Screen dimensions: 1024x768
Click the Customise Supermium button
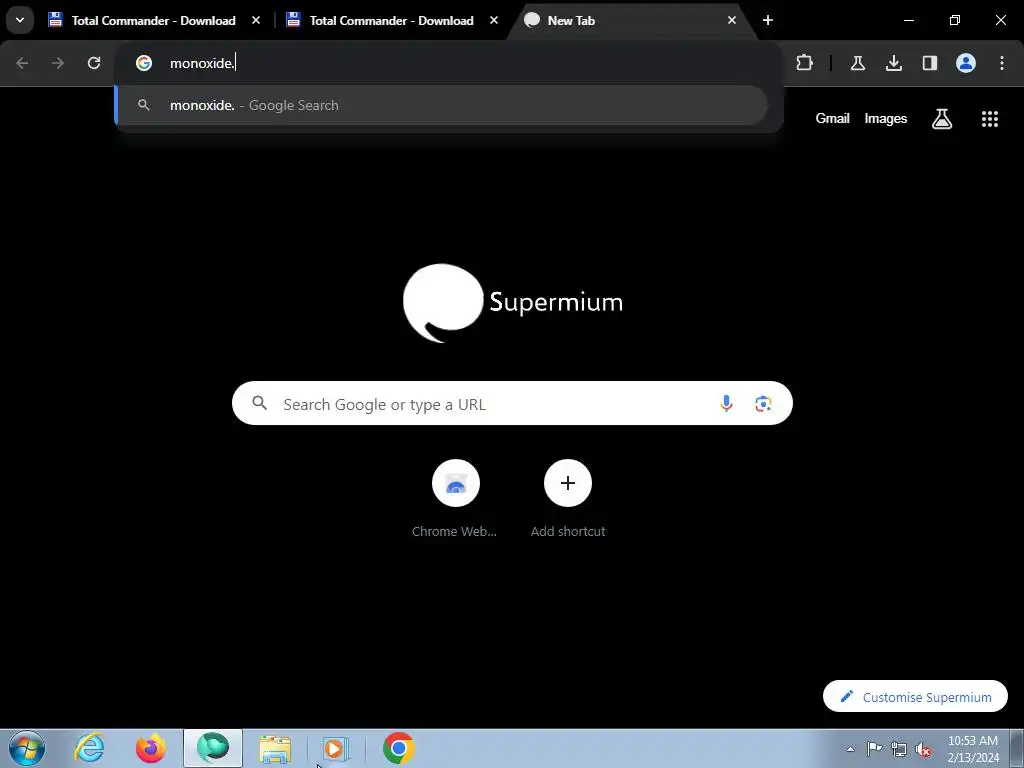click(x=915, y=697)
